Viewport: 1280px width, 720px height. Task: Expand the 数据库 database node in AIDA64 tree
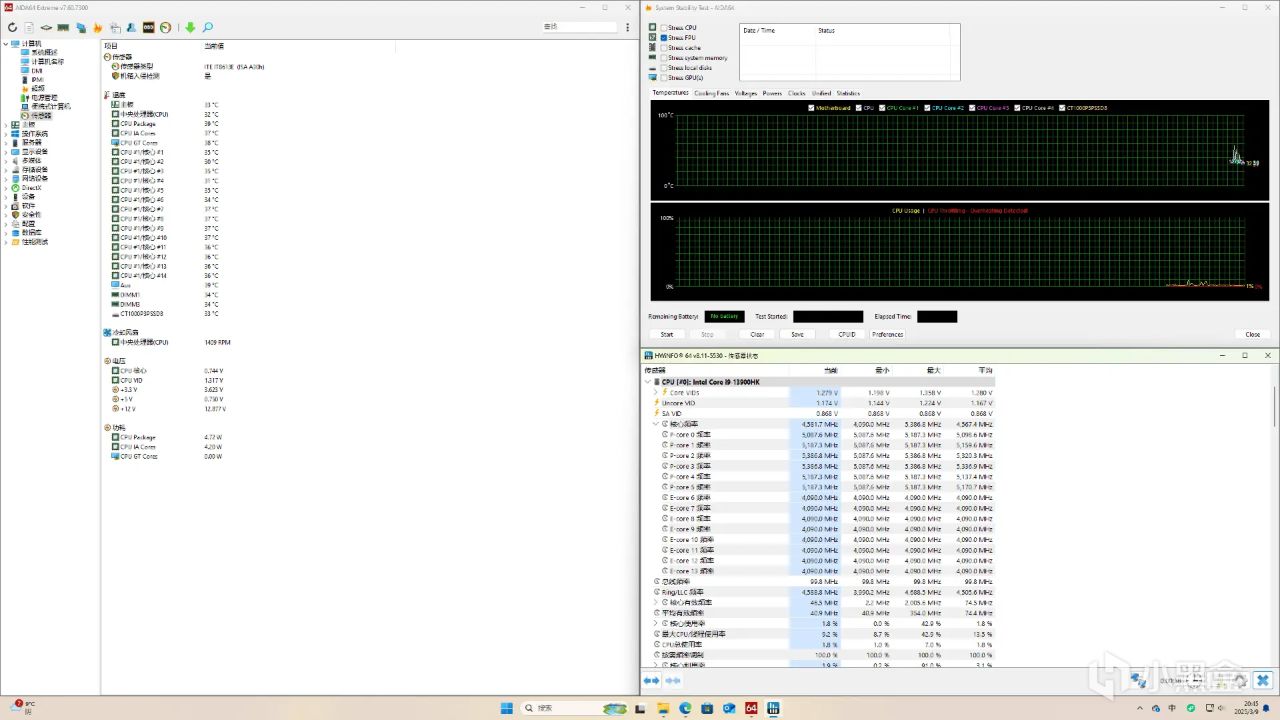[5, 233]
